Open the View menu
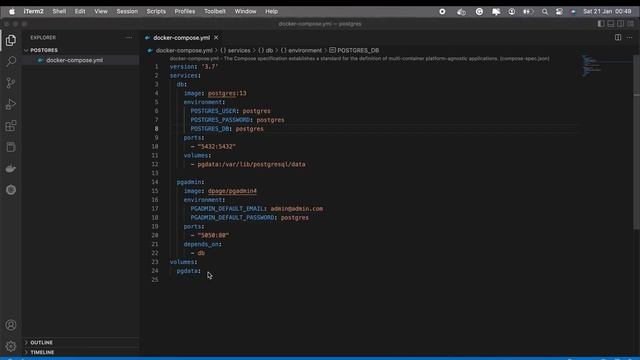 (x=101, y=11)
